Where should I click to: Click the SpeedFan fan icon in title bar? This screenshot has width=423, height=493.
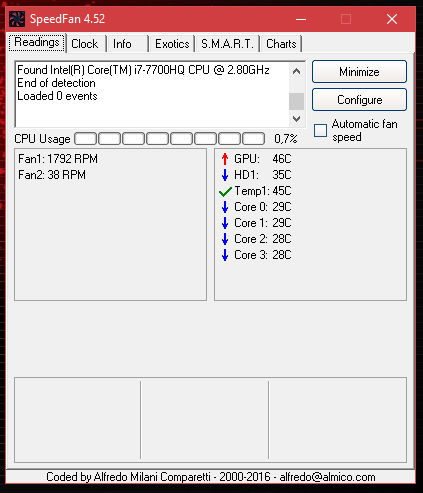(x=17, y=19)
